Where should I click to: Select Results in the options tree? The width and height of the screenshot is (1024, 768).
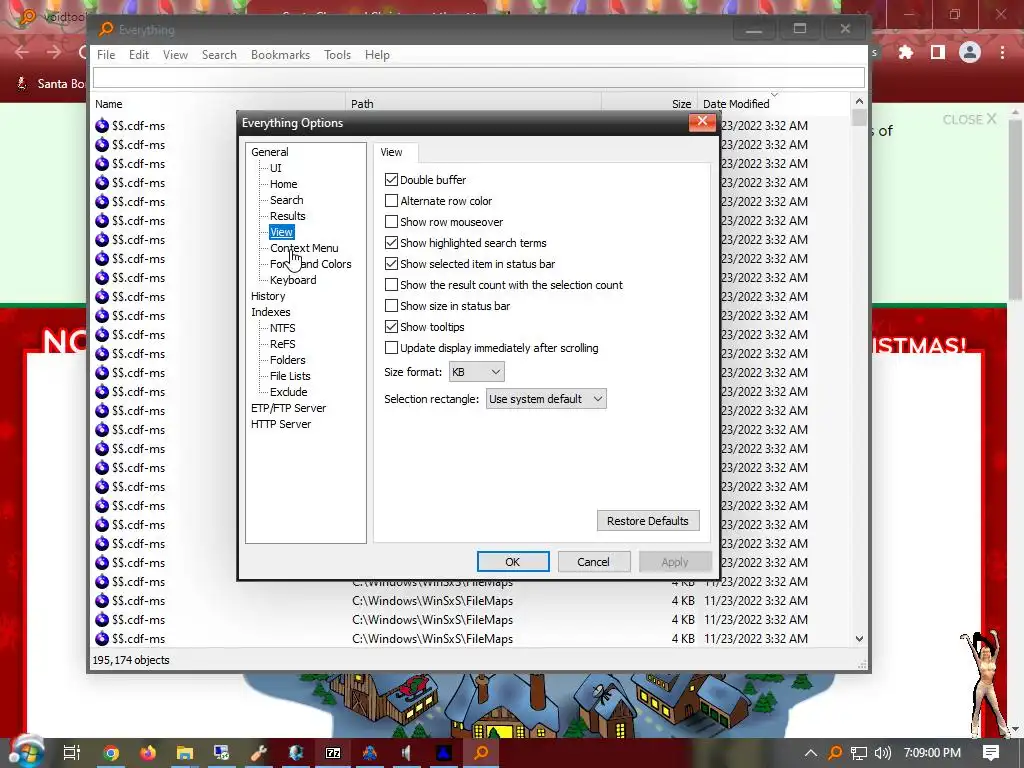tap(287, 216)
